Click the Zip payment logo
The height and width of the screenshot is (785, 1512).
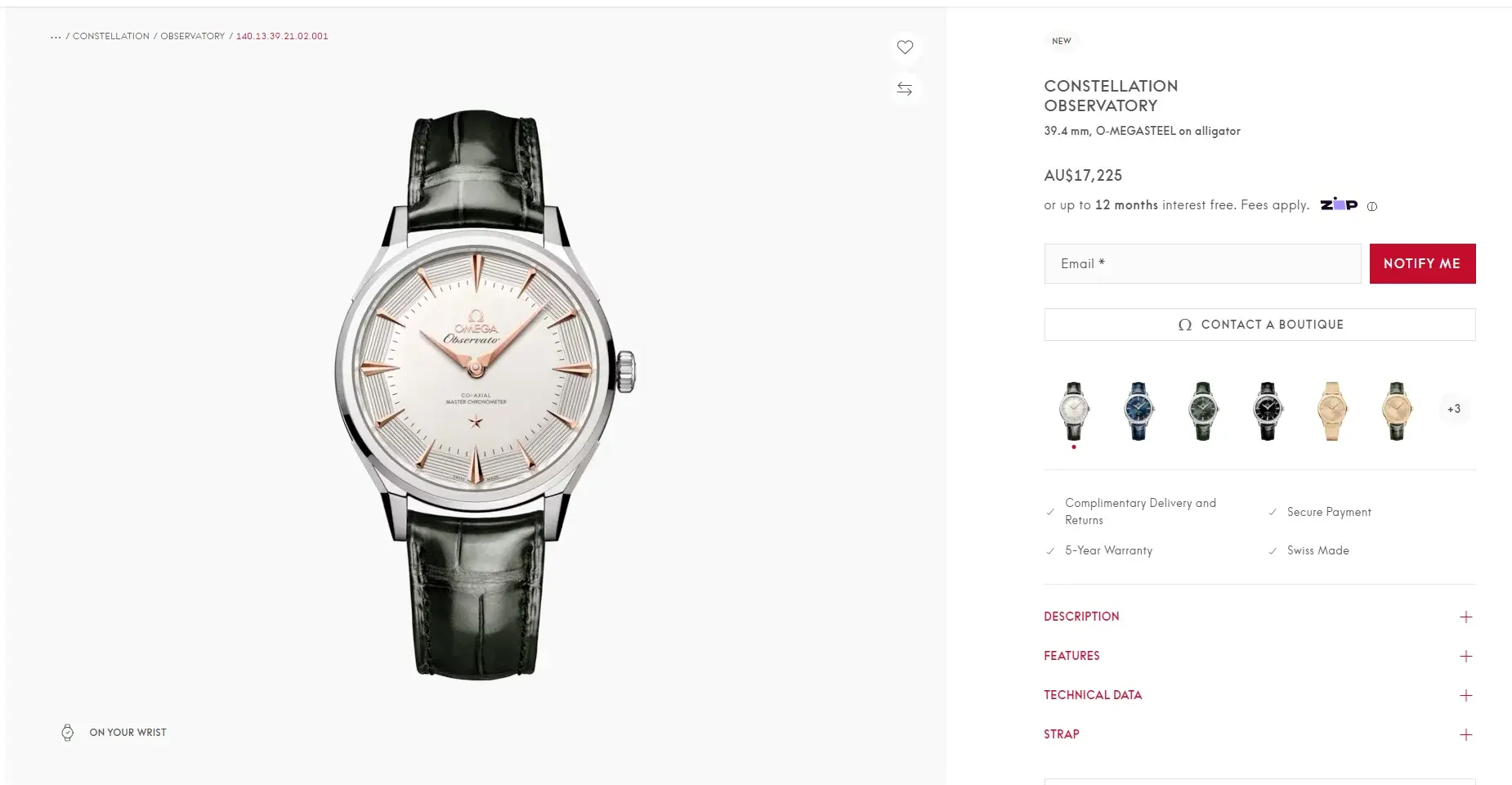(x=1339, y=204)
